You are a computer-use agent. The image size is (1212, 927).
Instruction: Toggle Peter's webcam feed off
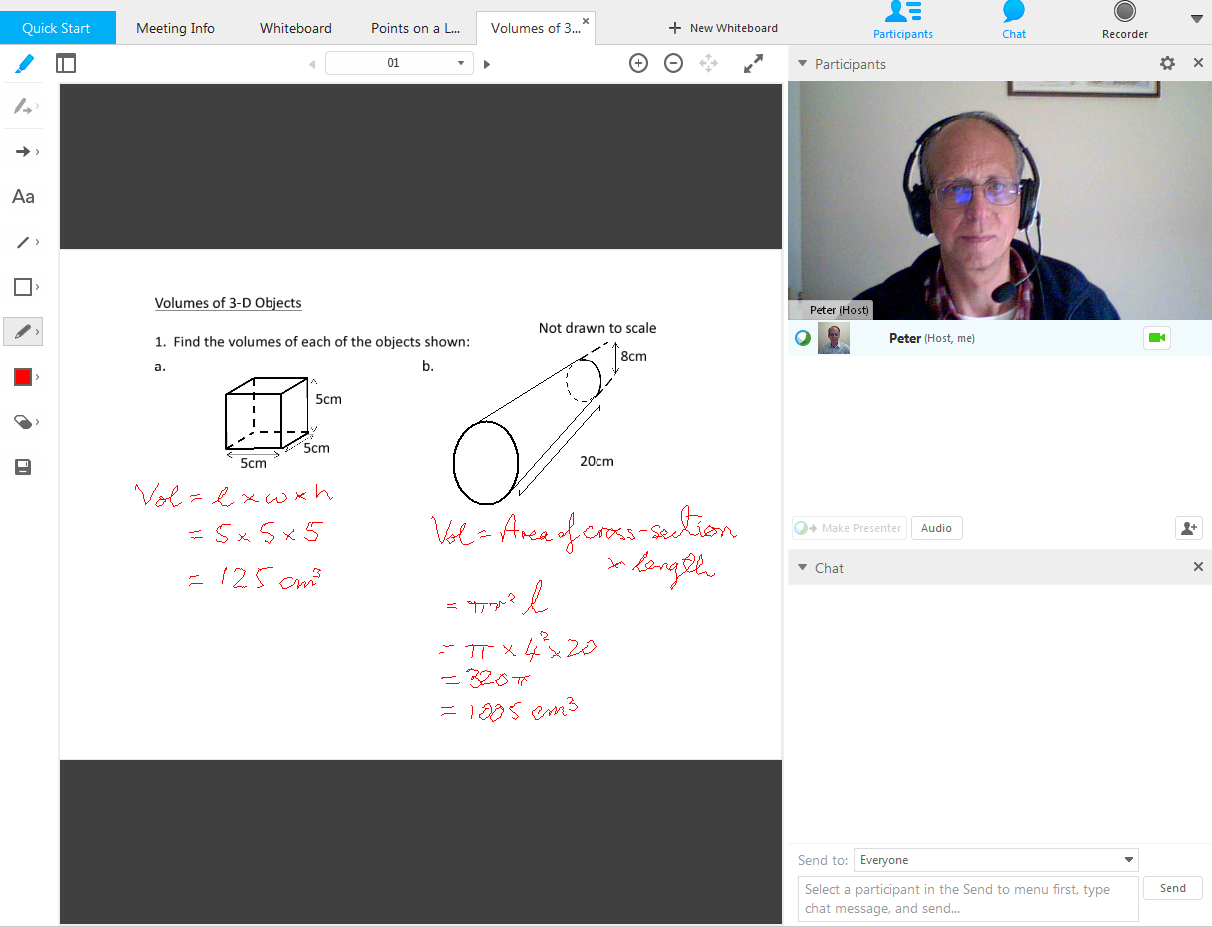tap(1157, 338)
